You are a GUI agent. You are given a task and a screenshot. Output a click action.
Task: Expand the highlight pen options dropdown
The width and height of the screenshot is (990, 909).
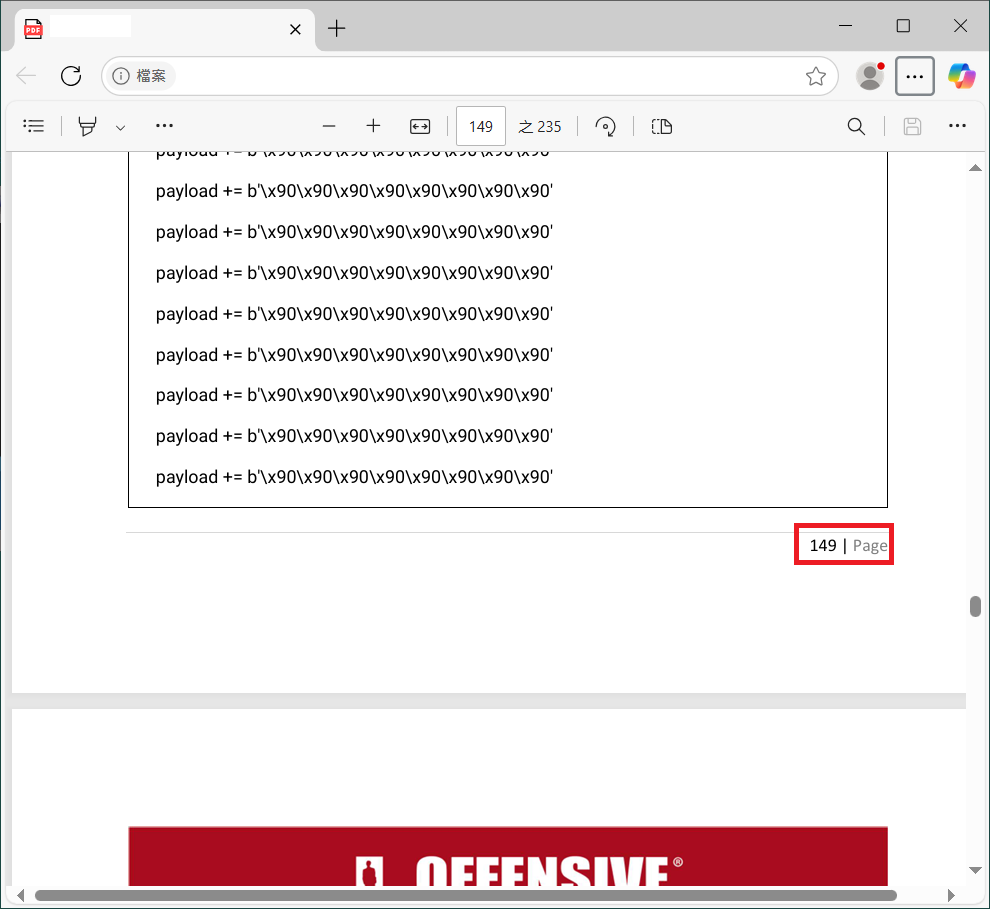pyautogui.click(x=120, y=127)
